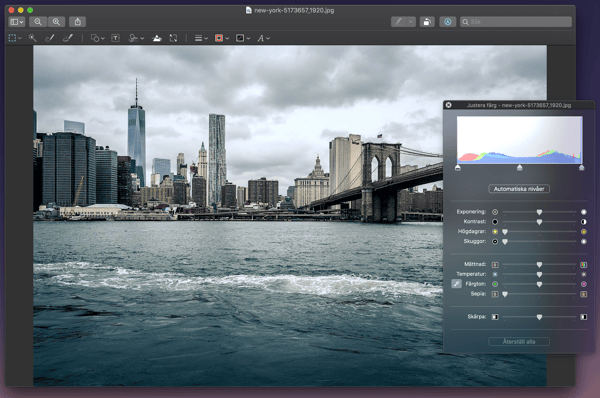Screen dimensions: 600x398
Task: Click the color histogram display
Action: pos(520,140)
